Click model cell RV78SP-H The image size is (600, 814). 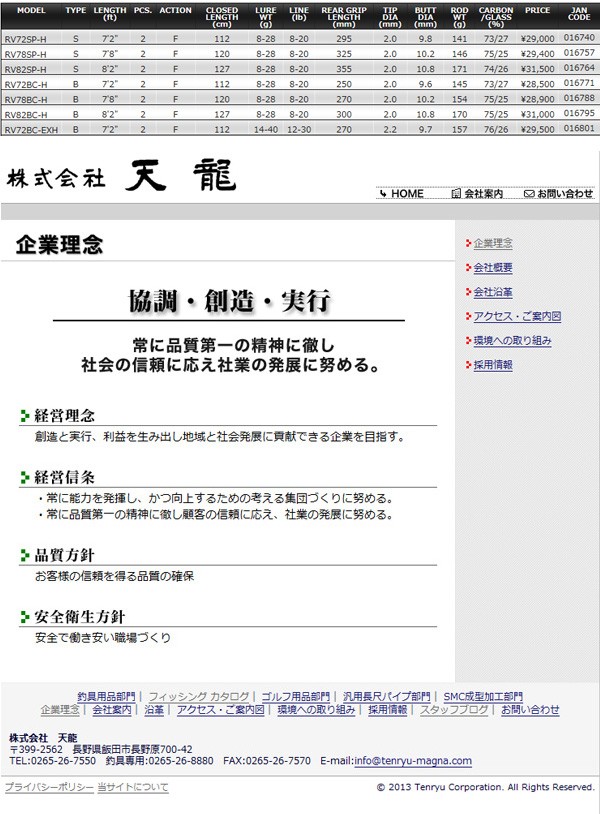(x=25, y=54)
